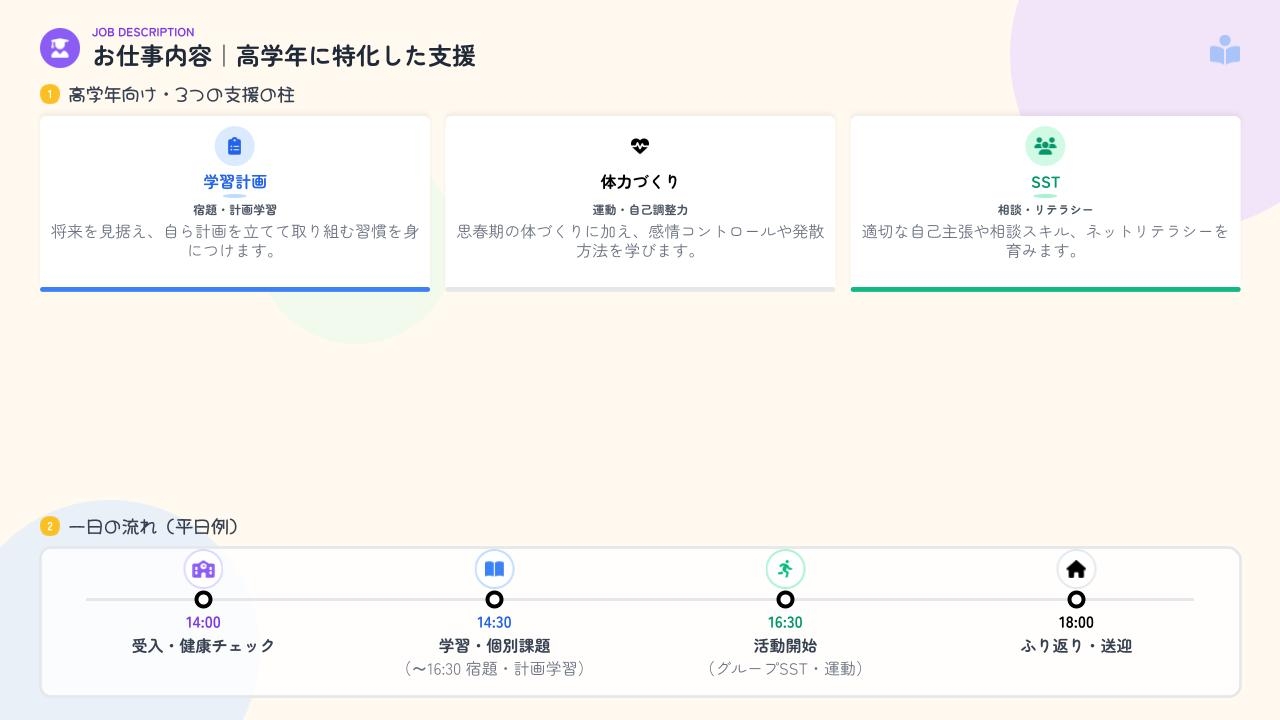Click the SST group people icon
Screen dimensions: 1280x720
1045,146
